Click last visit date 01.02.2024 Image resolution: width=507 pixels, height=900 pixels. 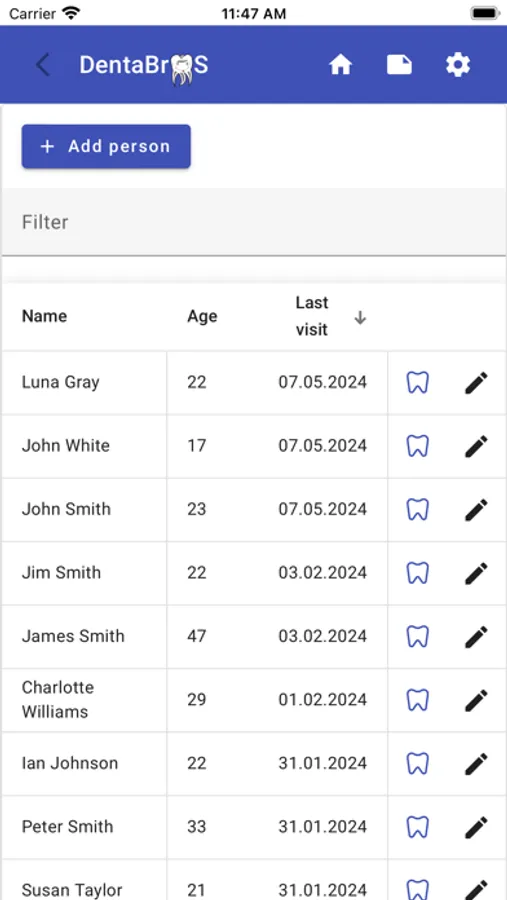pyautogui.click(x=323, y=700)
